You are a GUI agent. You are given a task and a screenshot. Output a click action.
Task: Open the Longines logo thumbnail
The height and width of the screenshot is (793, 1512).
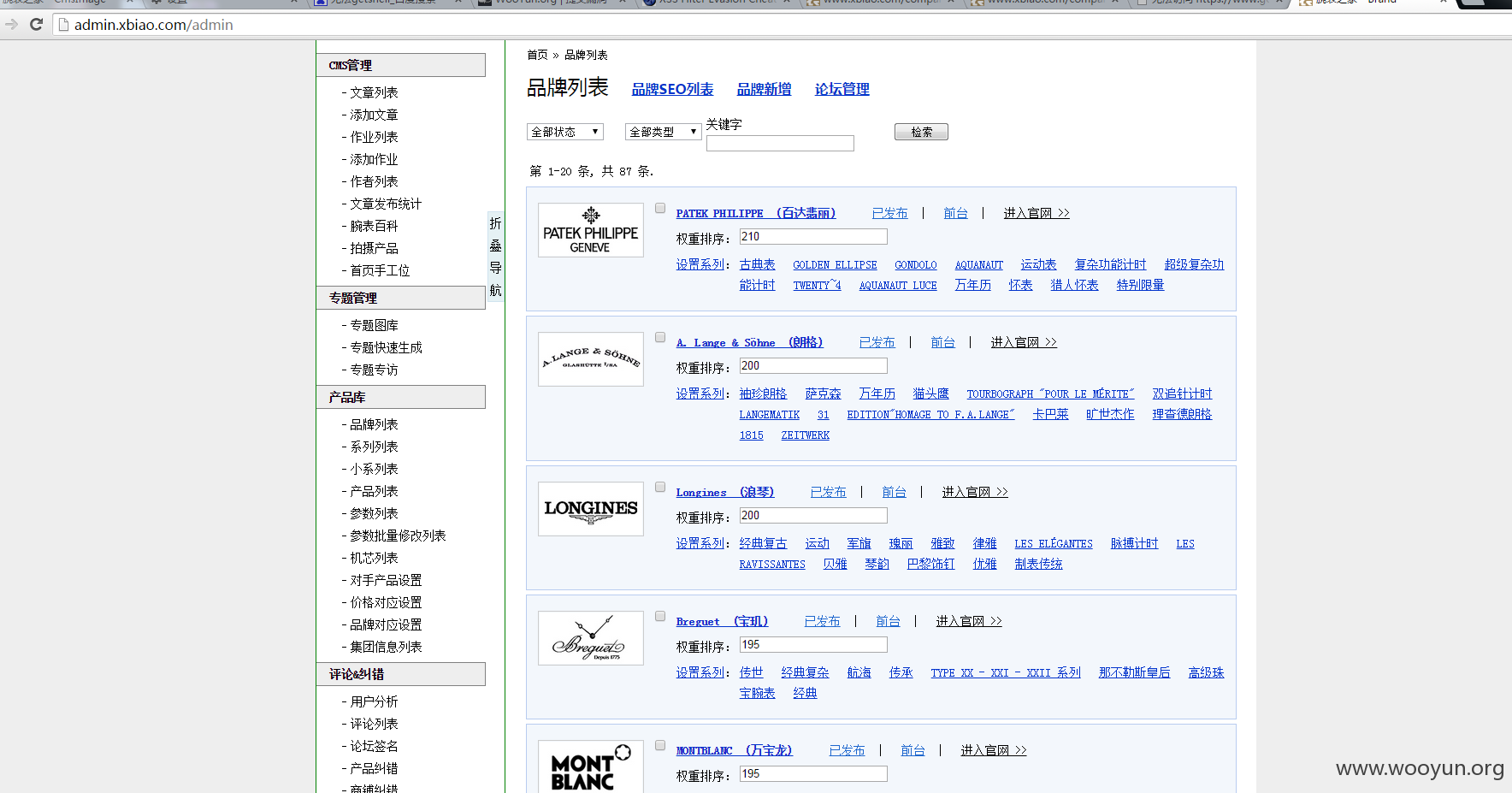click(x=590, y=509)
